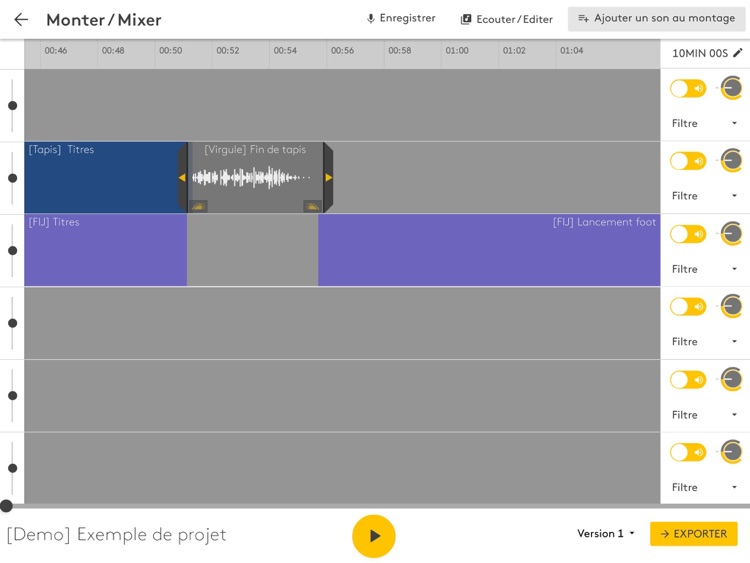Toggle the mute switch on the fourth track
The height and width of the screenshot is (563, 750).
(688, 307)
